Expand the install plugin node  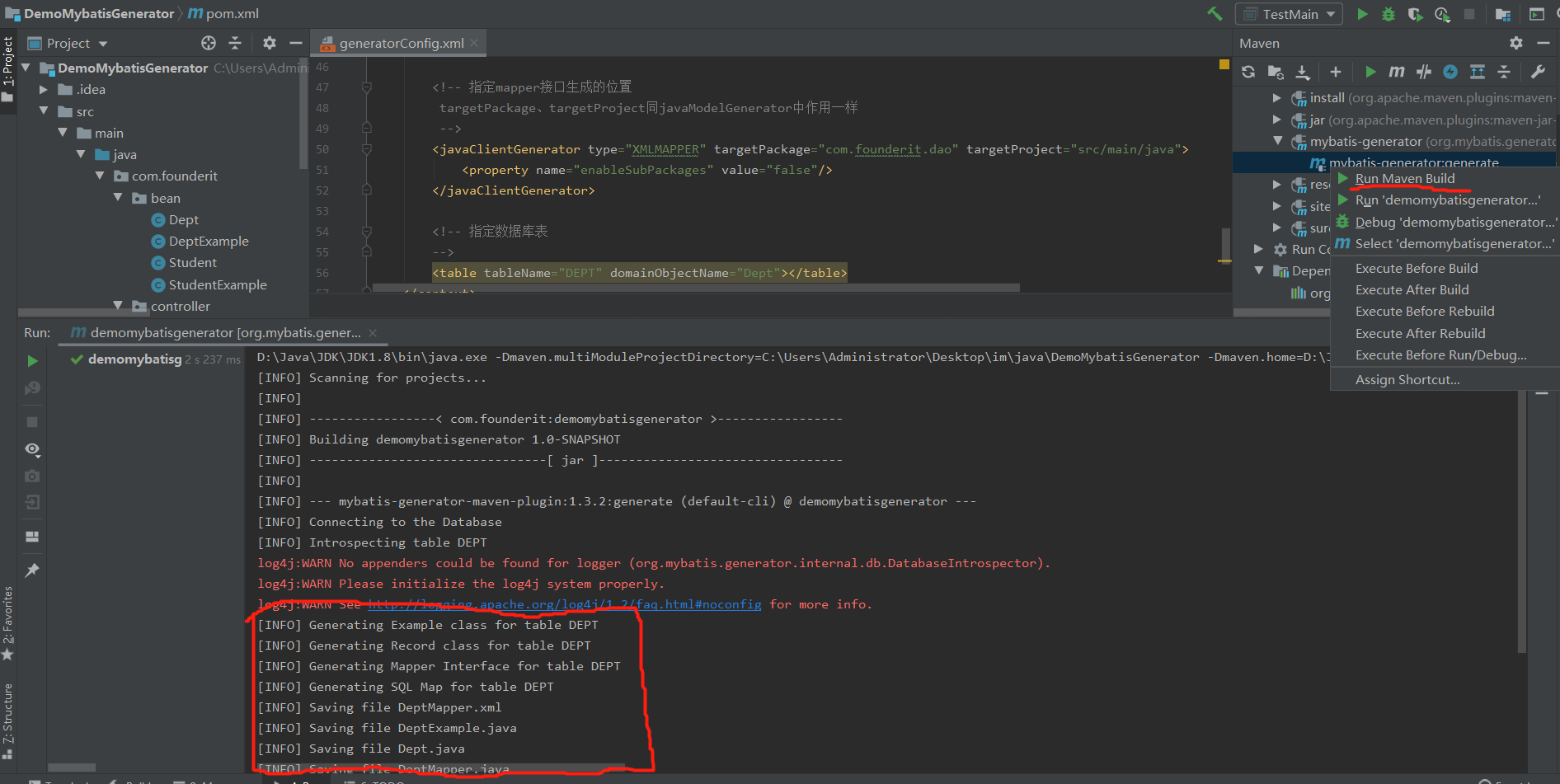(1277, 98)
